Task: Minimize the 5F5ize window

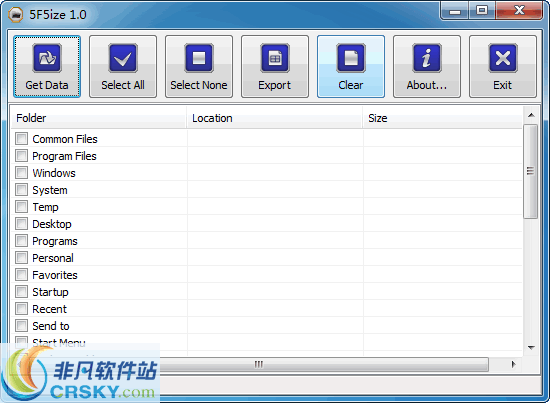Action: 455,11
